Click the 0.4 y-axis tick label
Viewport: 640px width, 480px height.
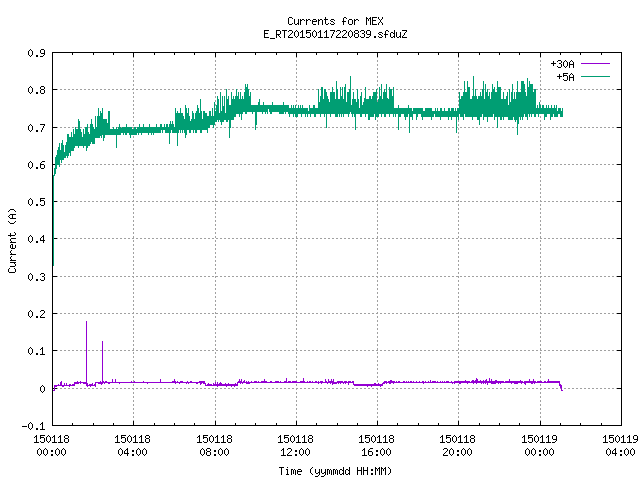coord(36,239)
